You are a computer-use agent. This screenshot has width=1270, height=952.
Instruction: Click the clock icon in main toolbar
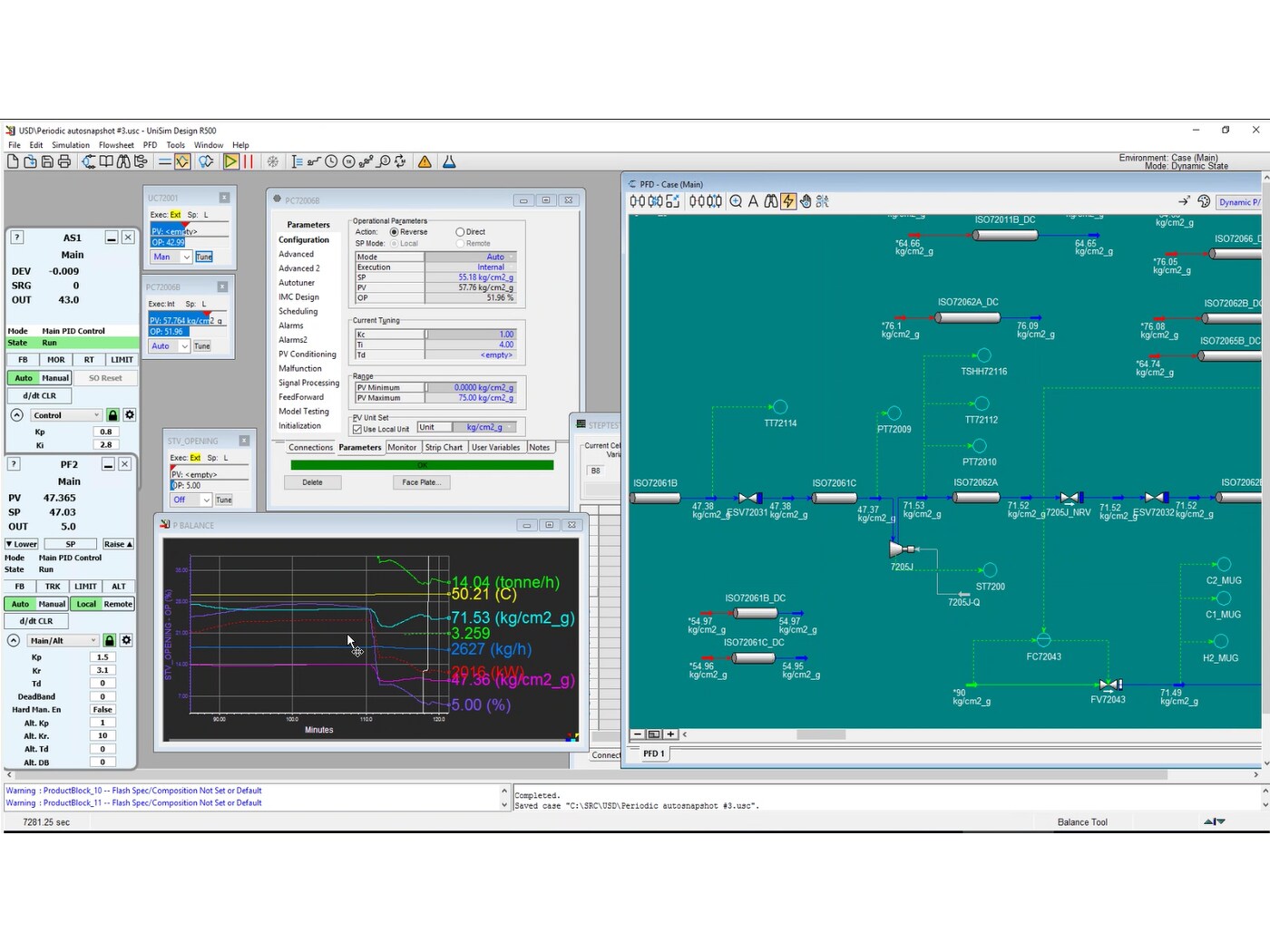(x=331, y=161)
